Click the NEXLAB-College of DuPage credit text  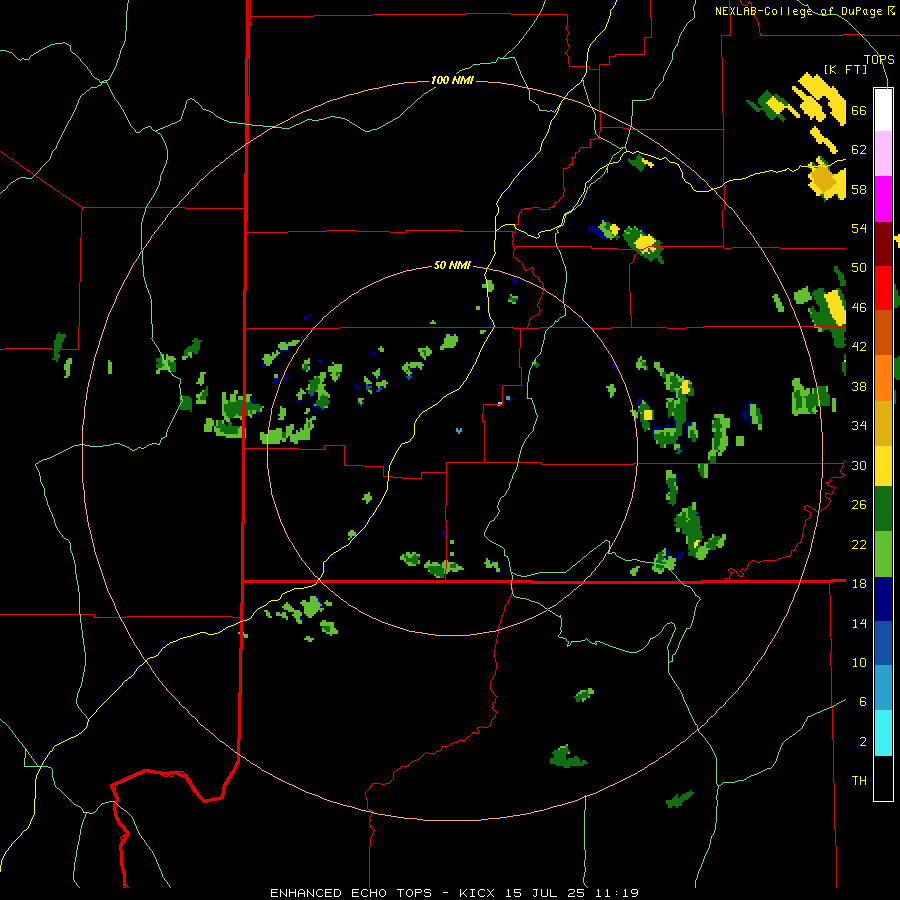[805, 11]
